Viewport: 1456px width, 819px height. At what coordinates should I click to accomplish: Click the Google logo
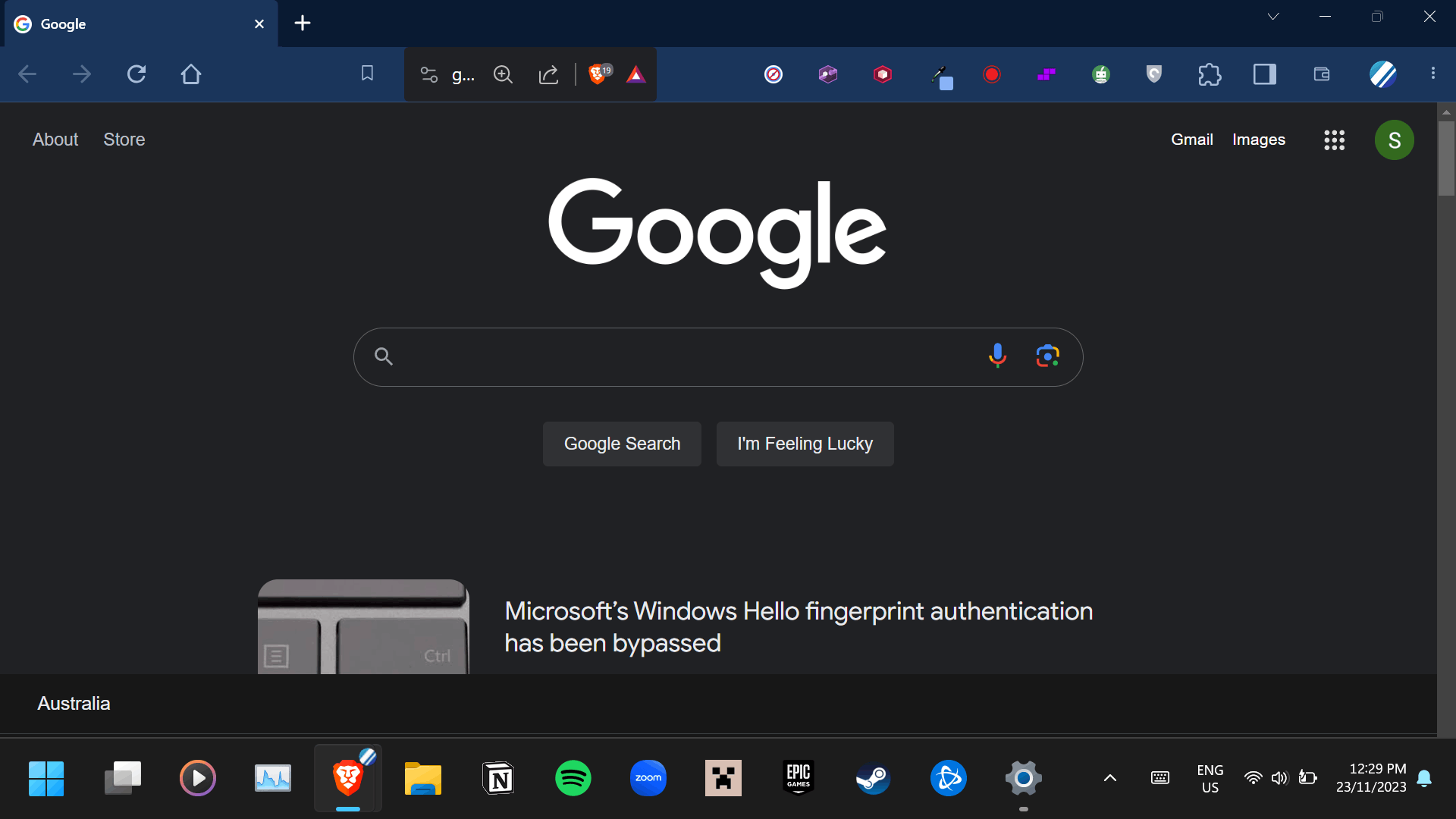[x=717, y=232]
